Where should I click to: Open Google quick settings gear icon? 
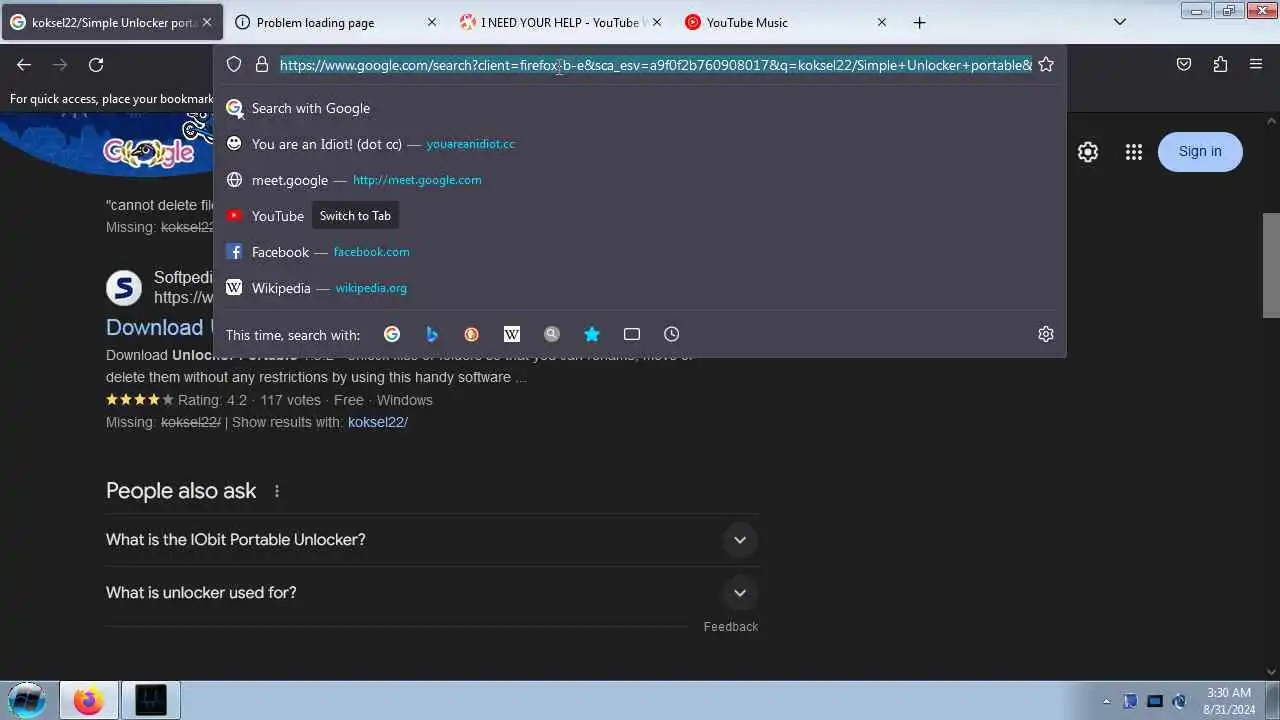[1088, 152]
